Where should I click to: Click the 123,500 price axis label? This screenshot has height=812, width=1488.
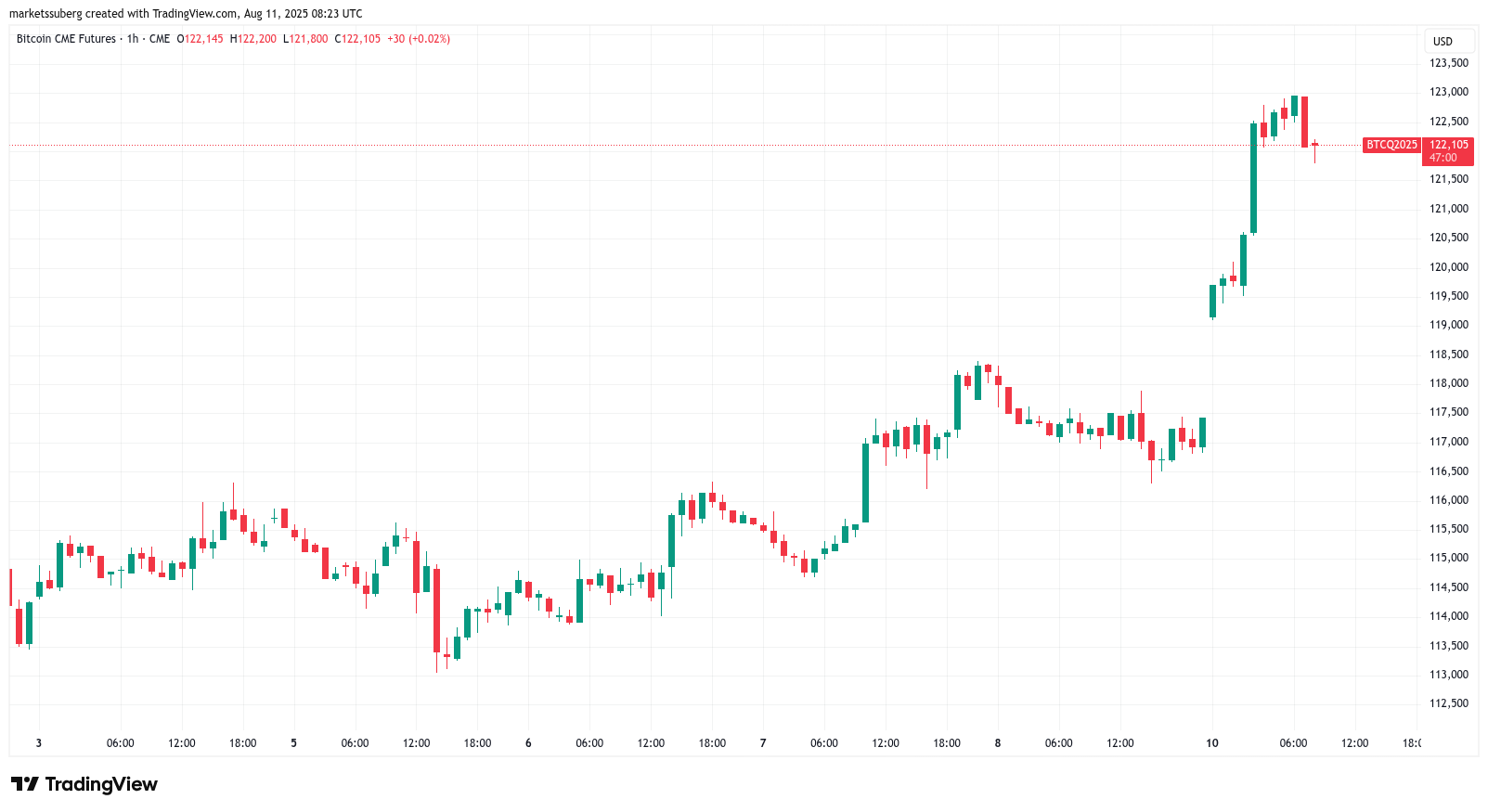coord(1449,63)
